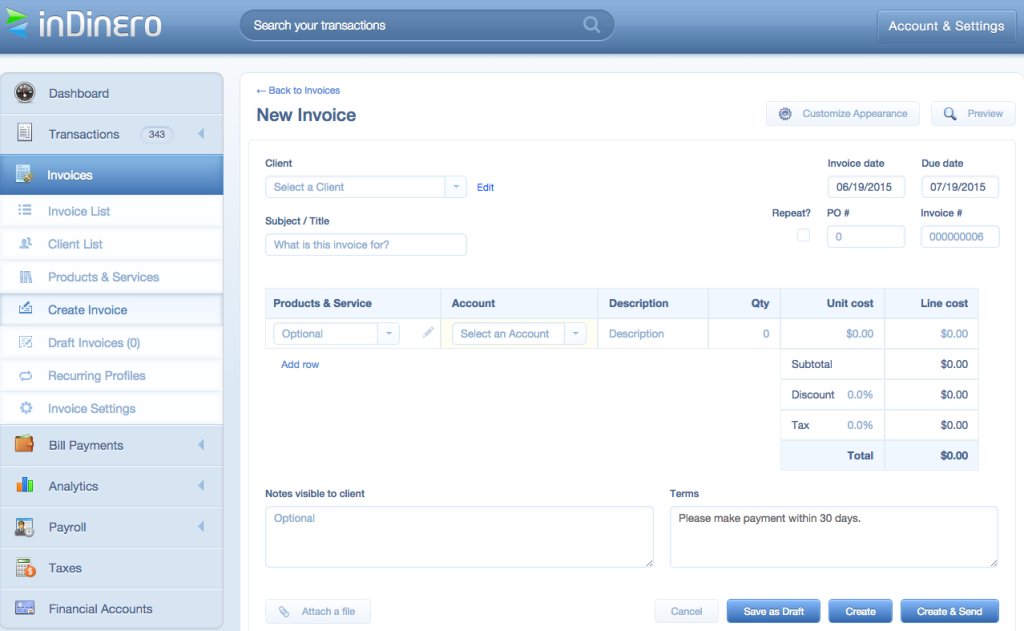The height and width of the screenshot is (631, 1024).
Task: Open Account & Settings menu
Action: pyautogui.click(x=946, y=26)
